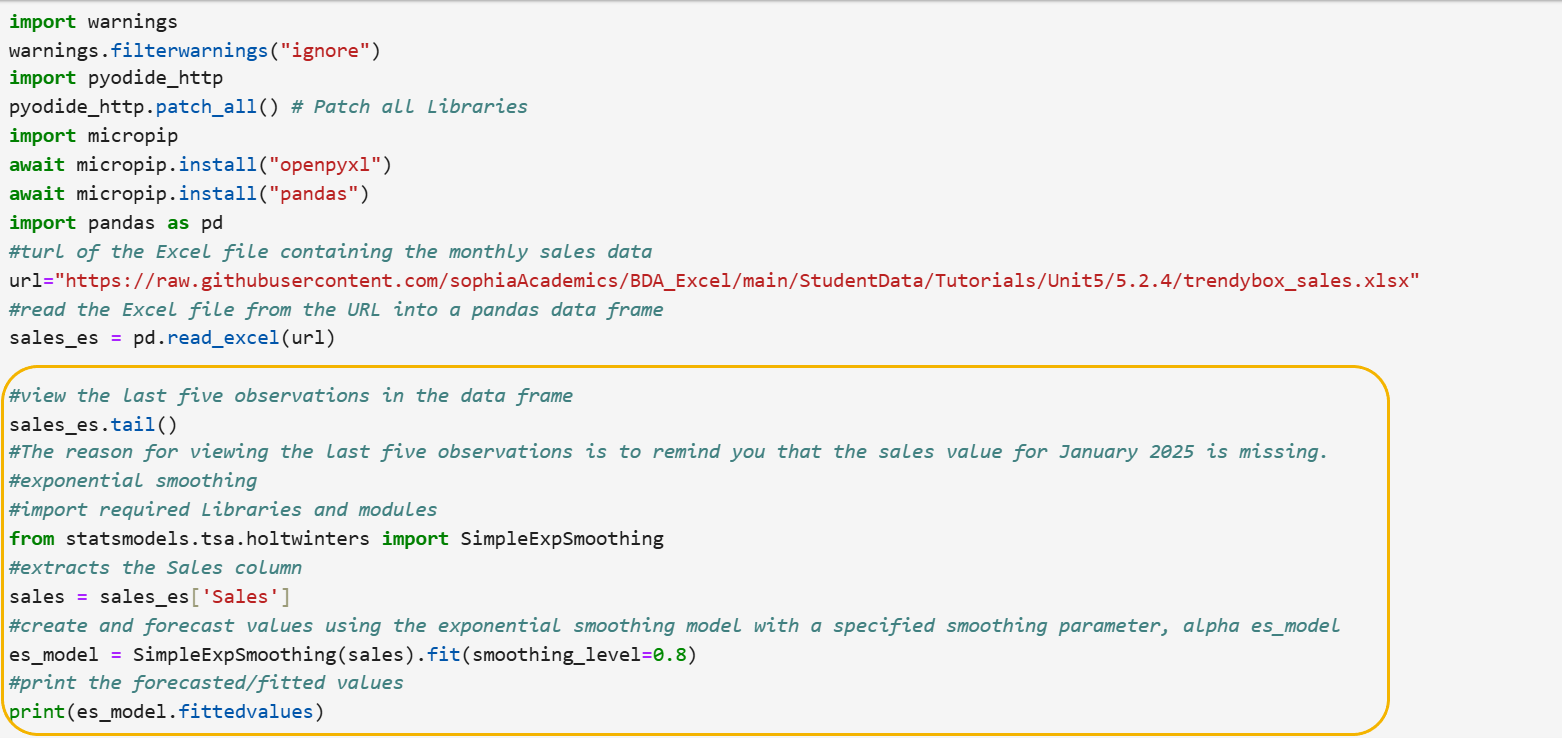
Task: Click the comment about January 2025 missing
Action: pyautogui.click(x=668, y=452)
